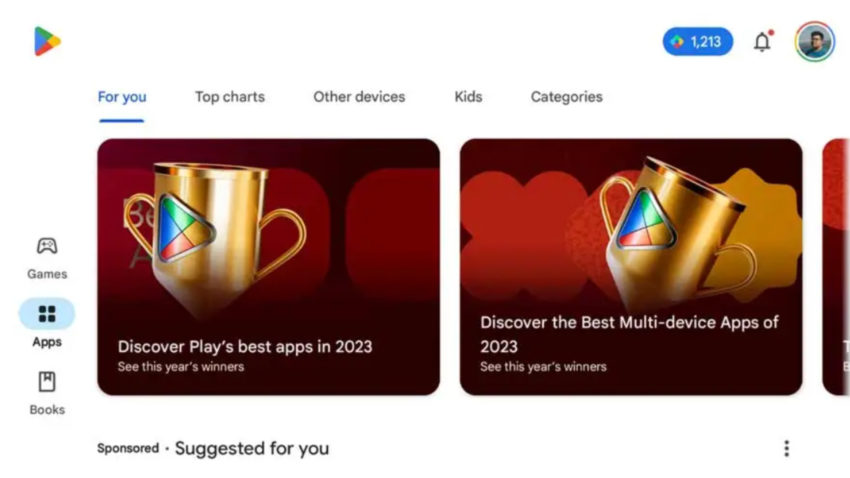Click the Sponsored label

[x=128, y=449]
